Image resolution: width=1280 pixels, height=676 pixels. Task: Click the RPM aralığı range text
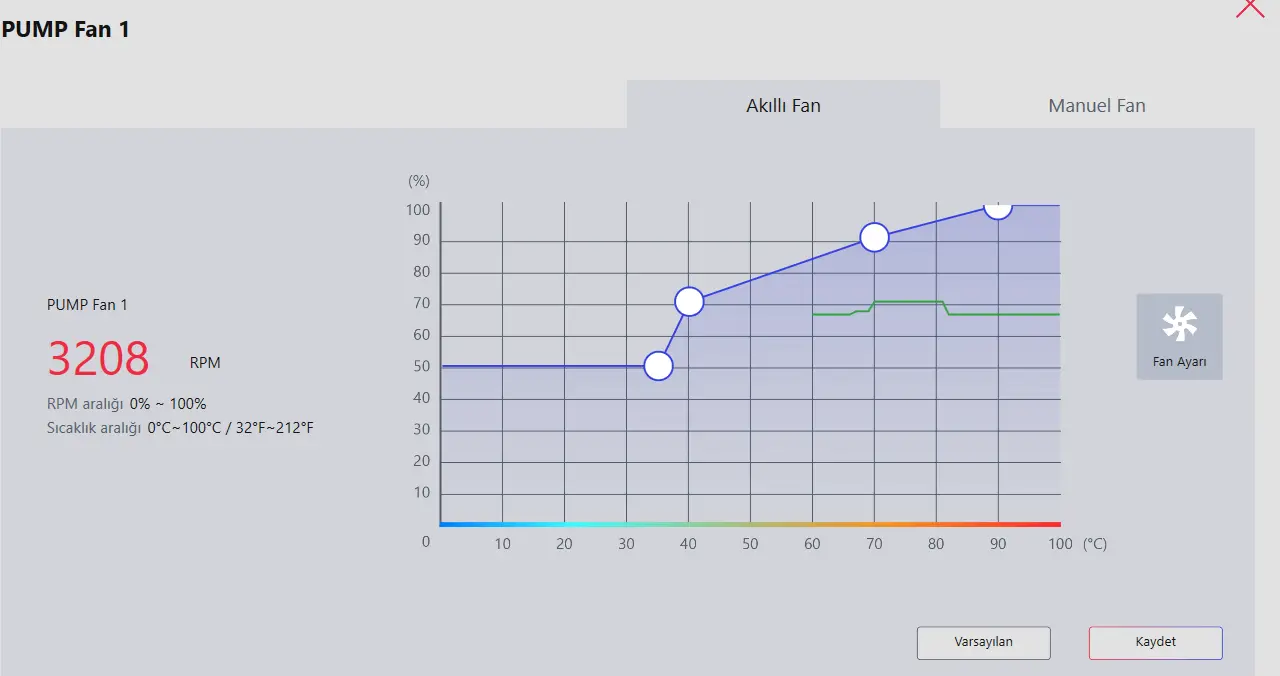(127, 404)
